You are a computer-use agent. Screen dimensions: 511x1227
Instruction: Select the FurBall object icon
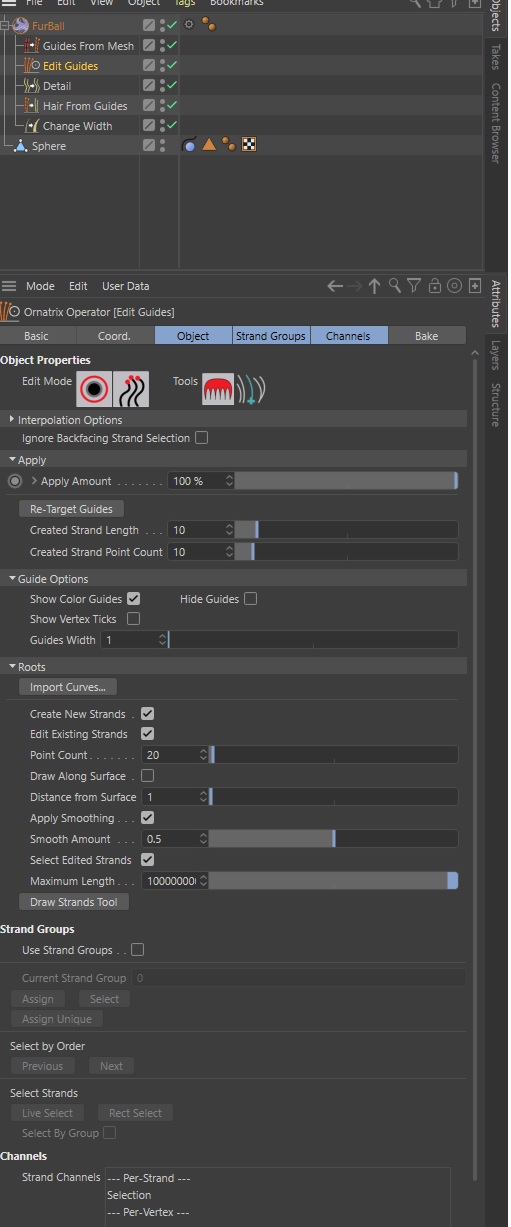click(20, 25)
